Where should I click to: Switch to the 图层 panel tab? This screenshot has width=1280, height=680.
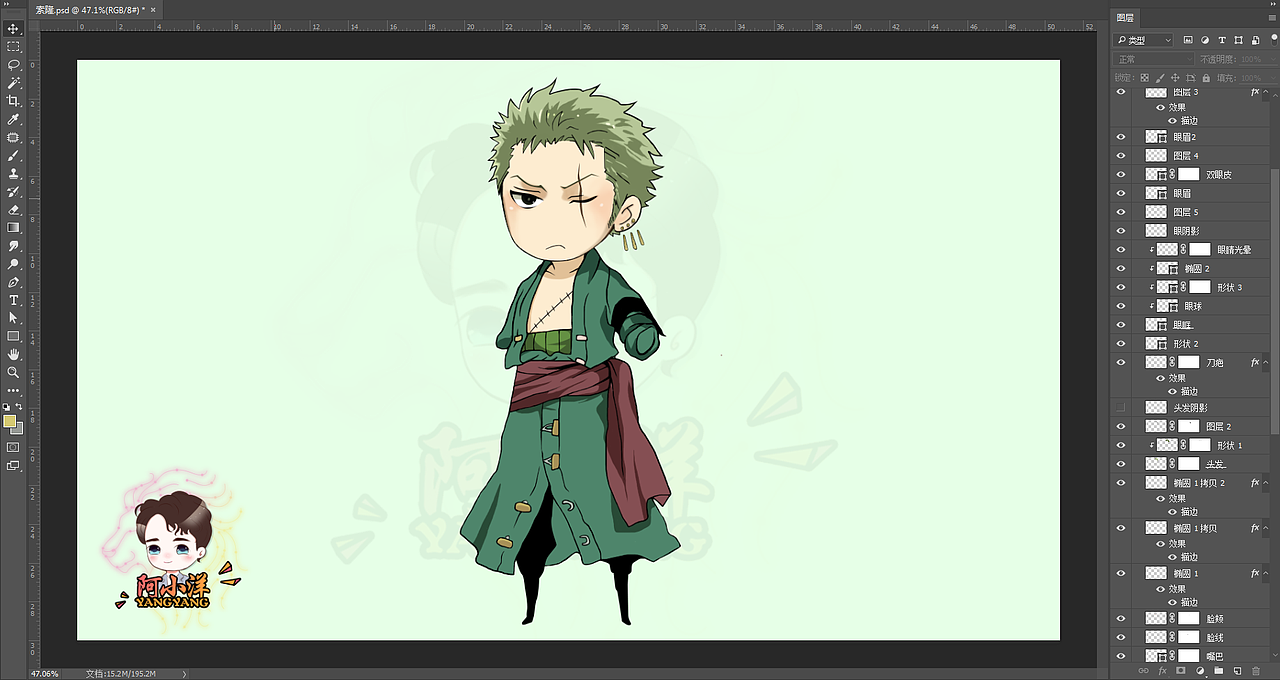tap(1125, 18)
